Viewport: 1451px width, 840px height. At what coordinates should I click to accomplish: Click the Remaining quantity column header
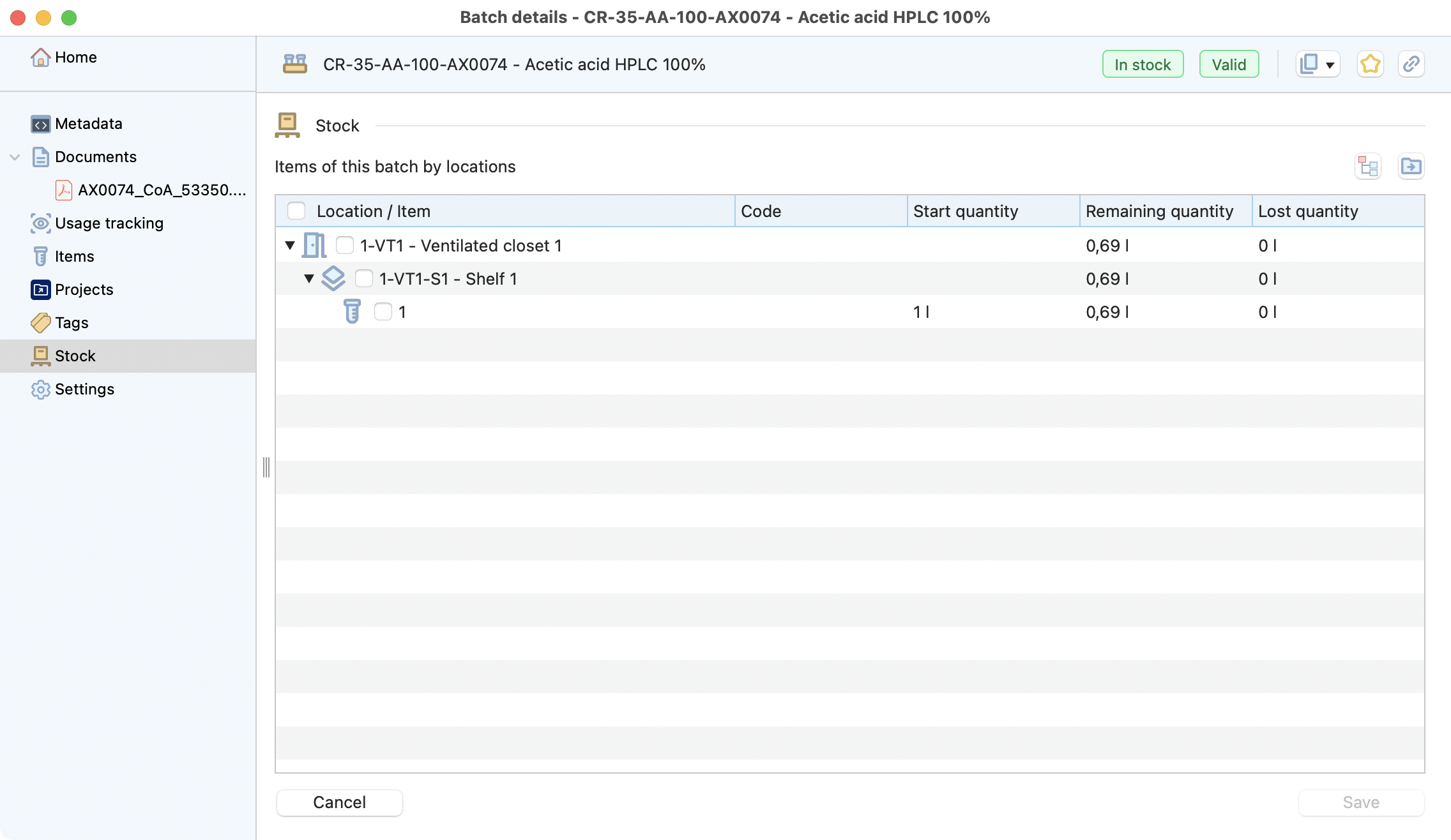point(1159,211)
